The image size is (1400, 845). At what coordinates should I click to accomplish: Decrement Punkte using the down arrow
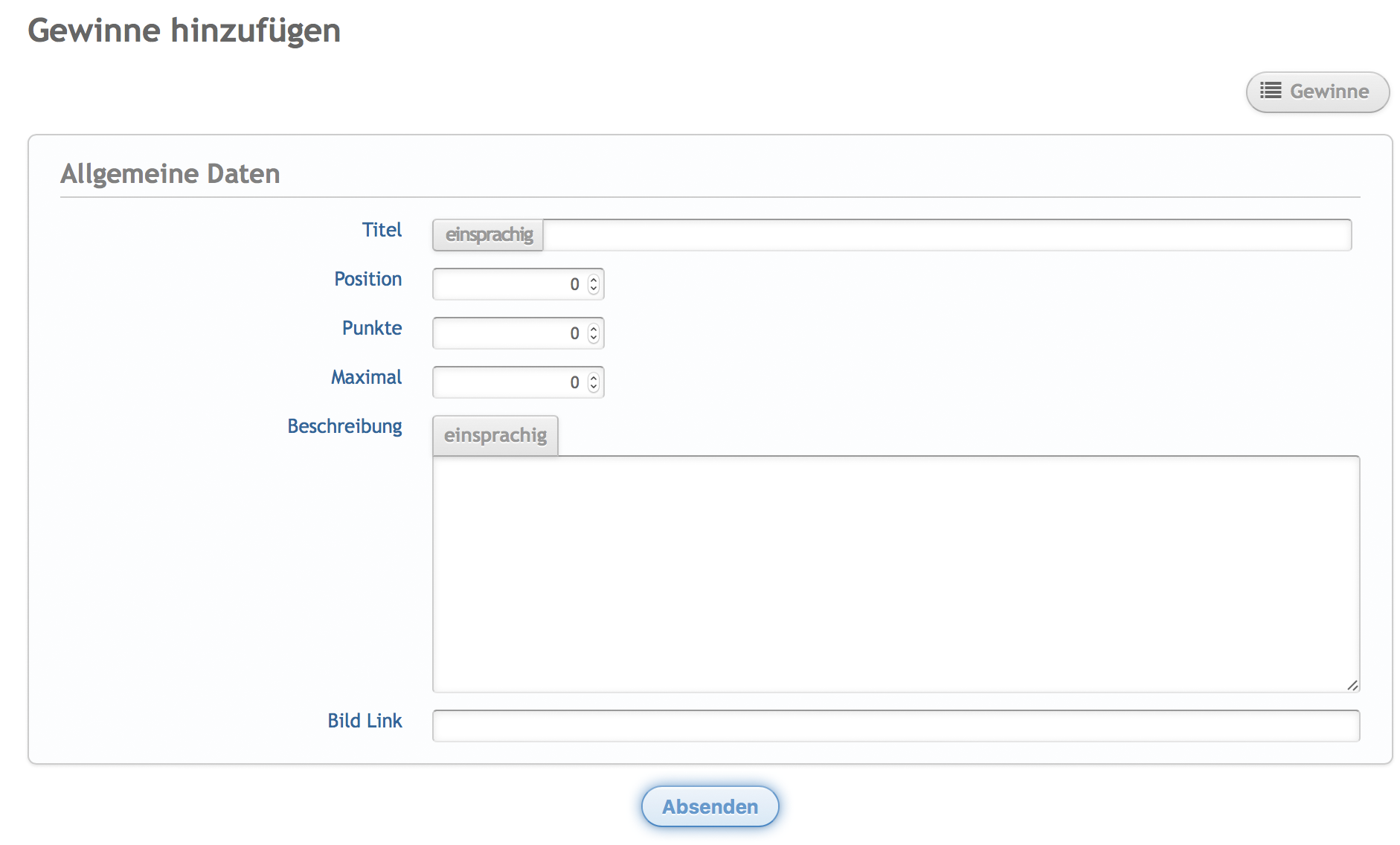(594, 338)
